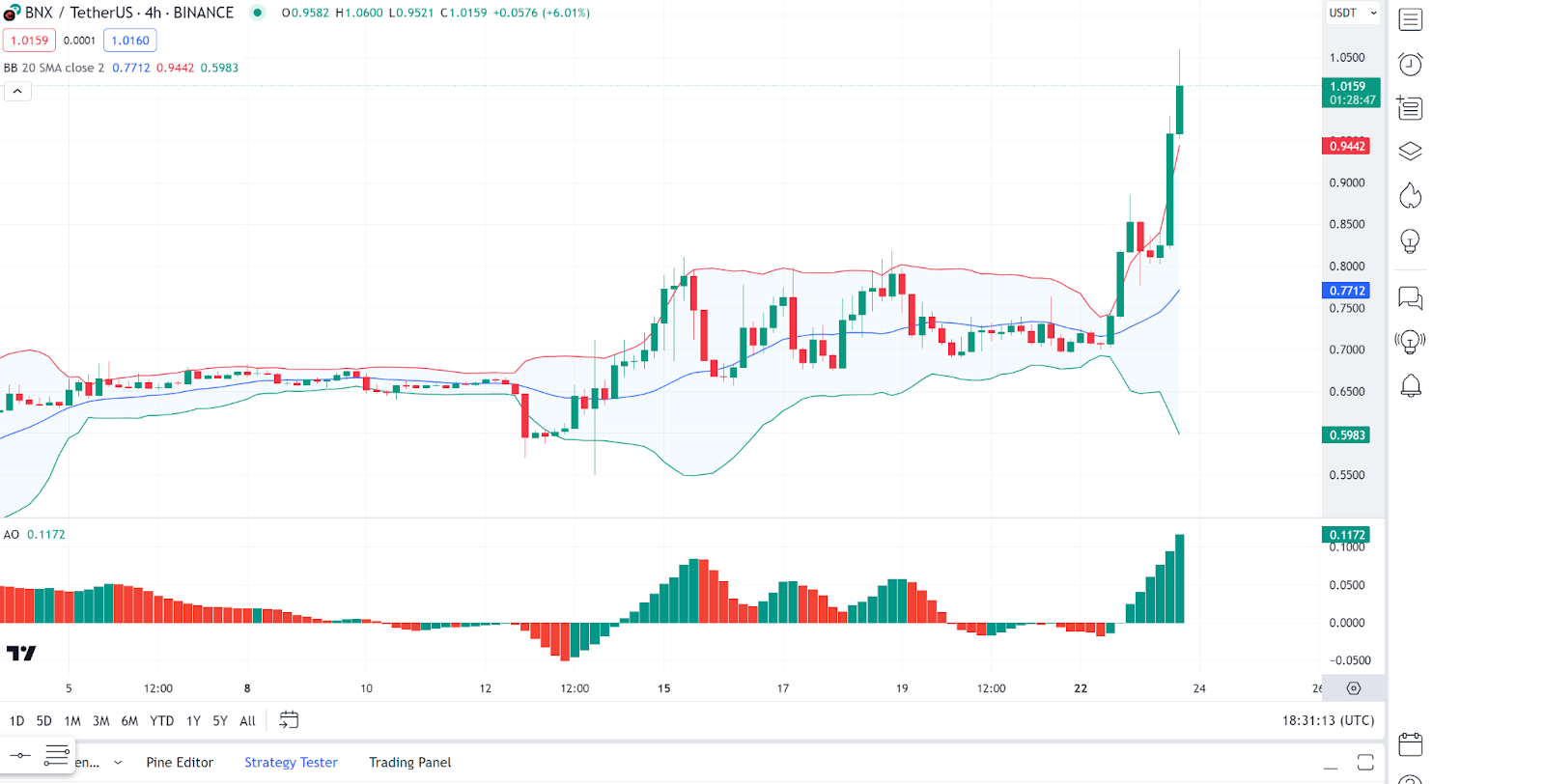This screenshot has width=1545, height=784.
Task: Open the Object tree layers icon
Action: click(1411, 152)
